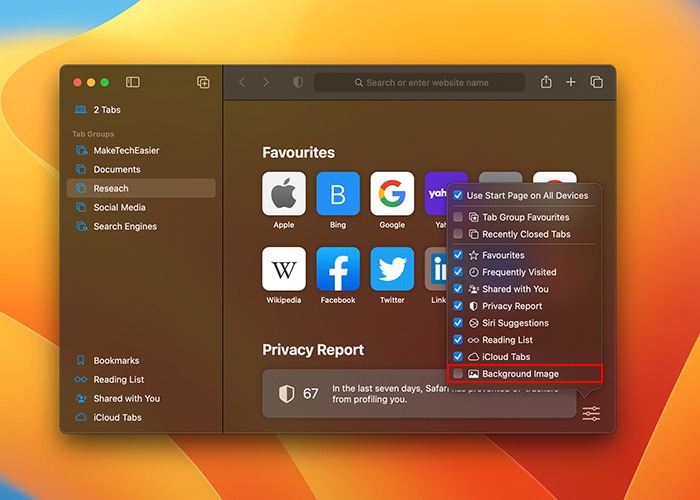Screen dimensions: 700x500
Task: Uncheck Privacy Report option
Action: pos(458,306)
